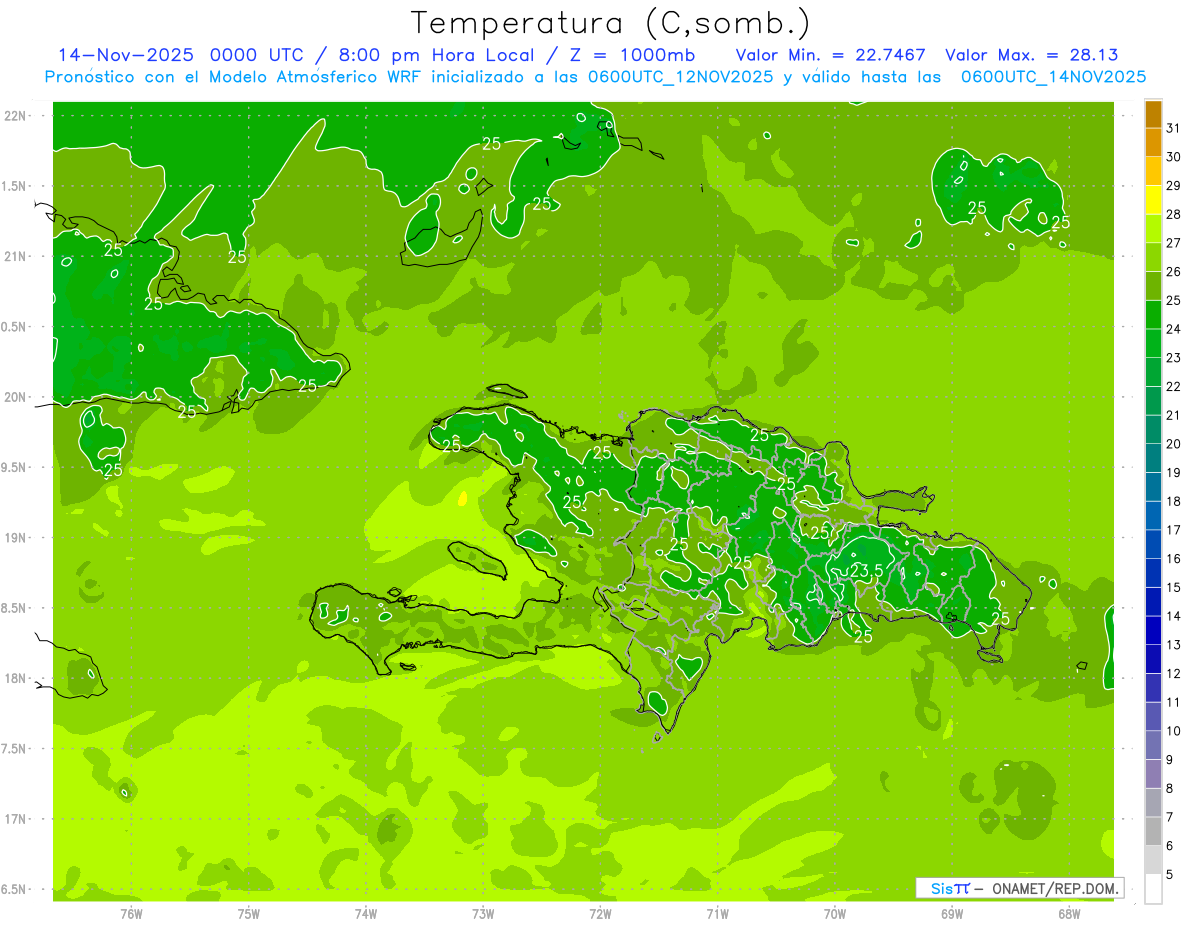The image size is (1200, 927).
Task: Click the 68W longitude axis label
Action: pos(1069,914)
